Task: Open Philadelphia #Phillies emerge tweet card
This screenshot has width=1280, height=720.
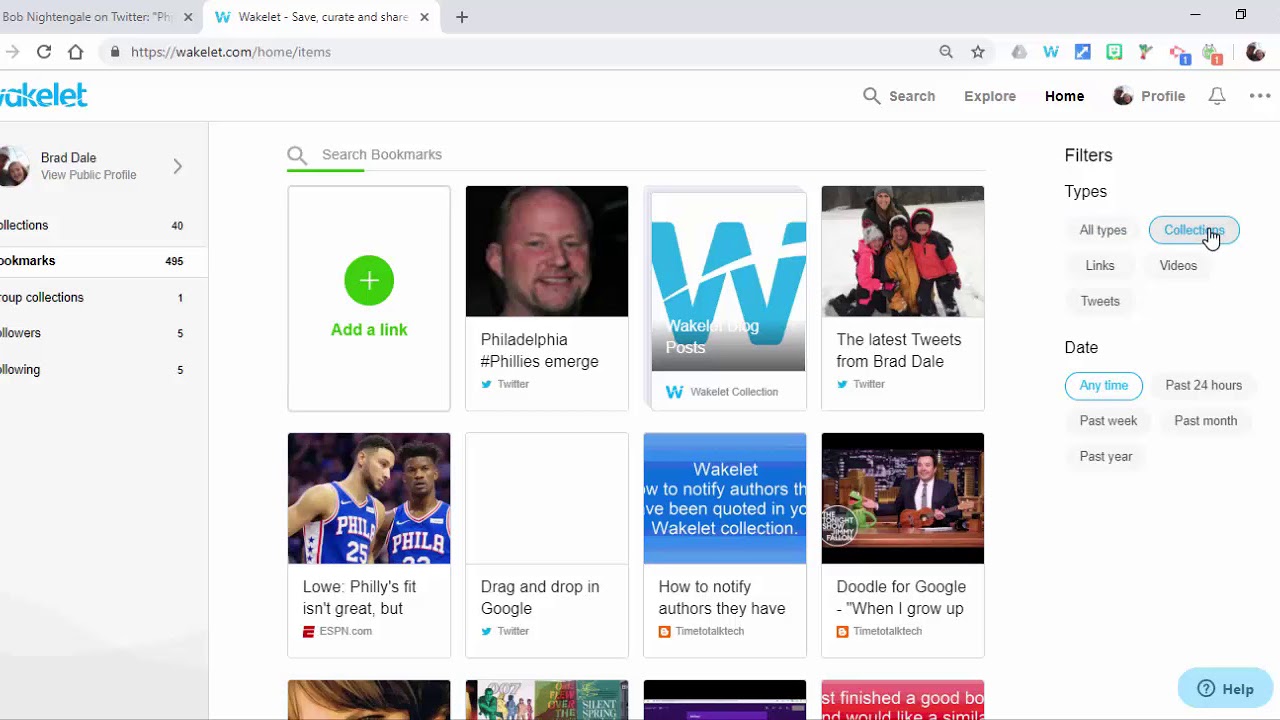Action: (547, 298)
